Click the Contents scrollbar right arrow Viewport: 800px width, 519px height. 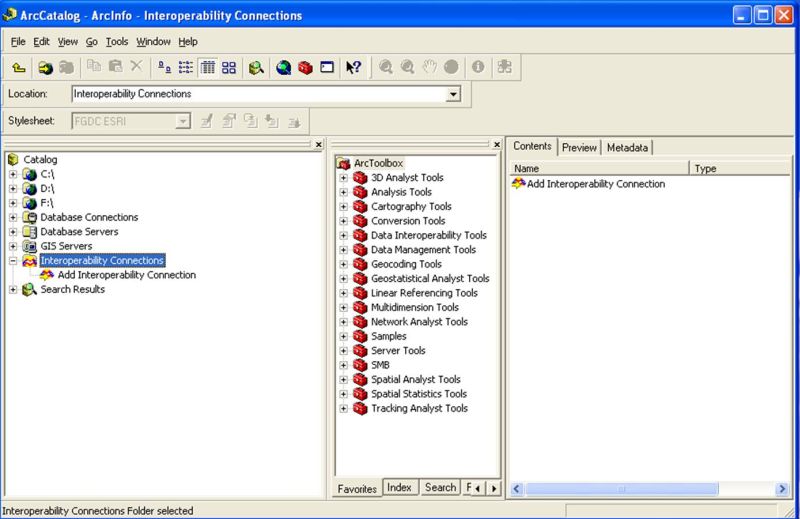[x=782, y=489]
